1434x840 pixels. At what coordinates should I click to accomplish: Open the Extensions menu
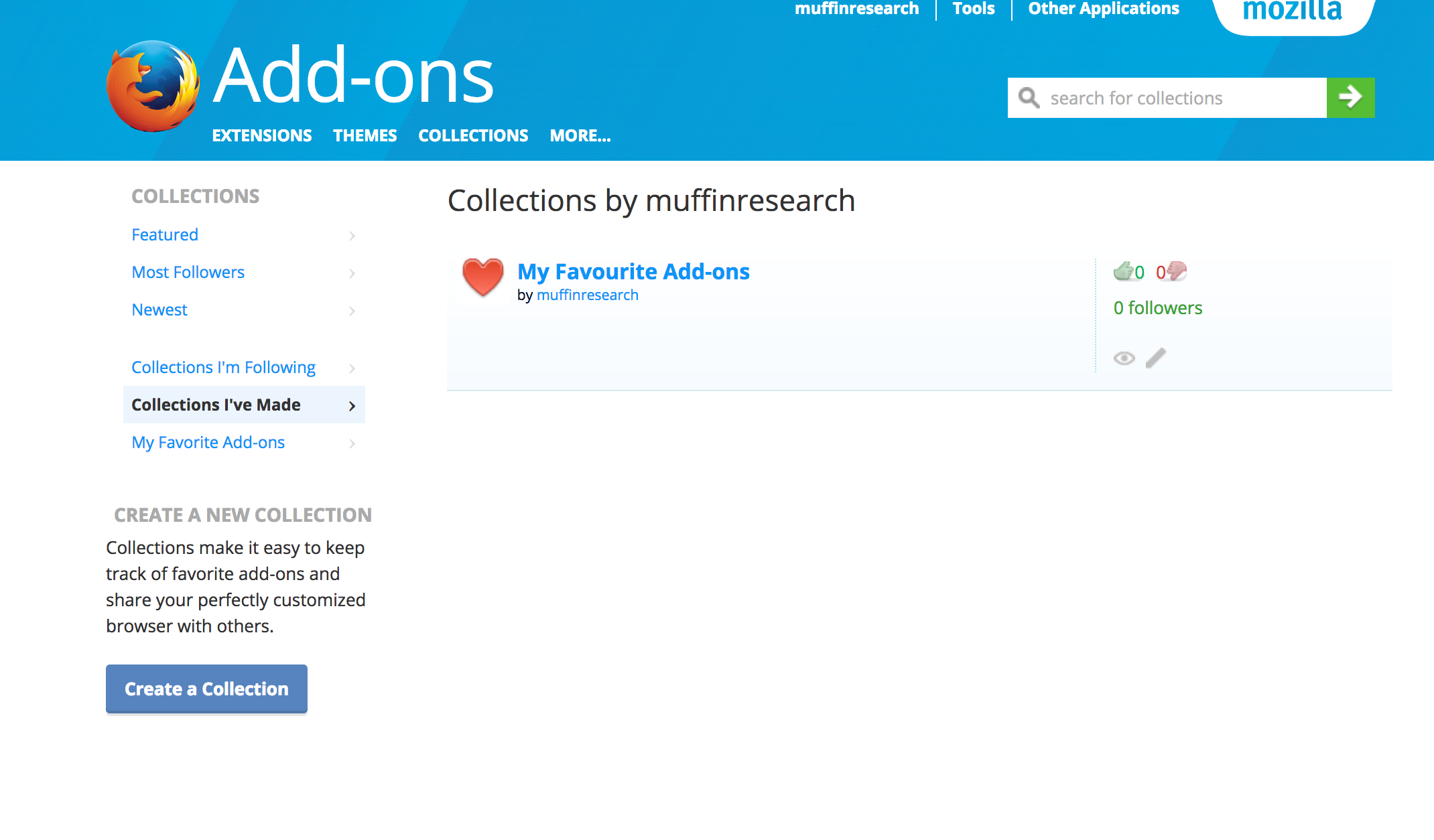click(x=262, y=136)
